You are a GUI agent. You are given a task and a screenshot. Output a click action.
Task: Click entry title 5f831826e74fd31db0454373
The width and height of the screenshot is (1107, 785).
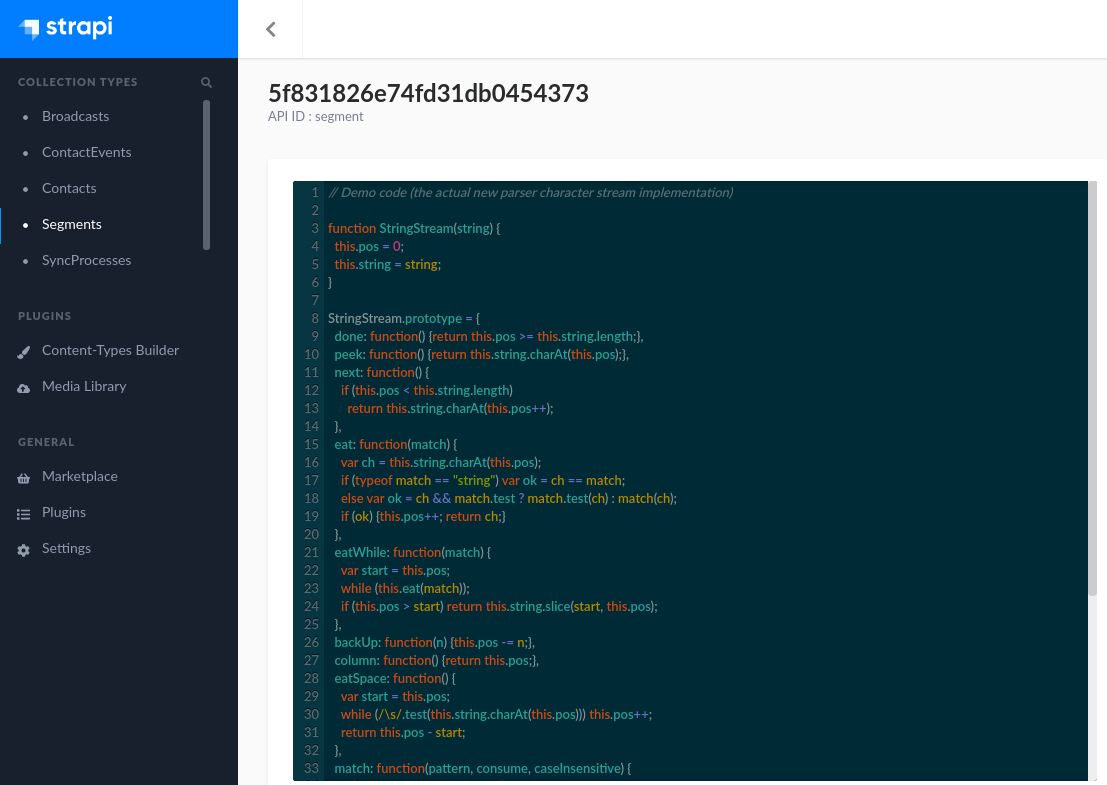coord(428,93)
